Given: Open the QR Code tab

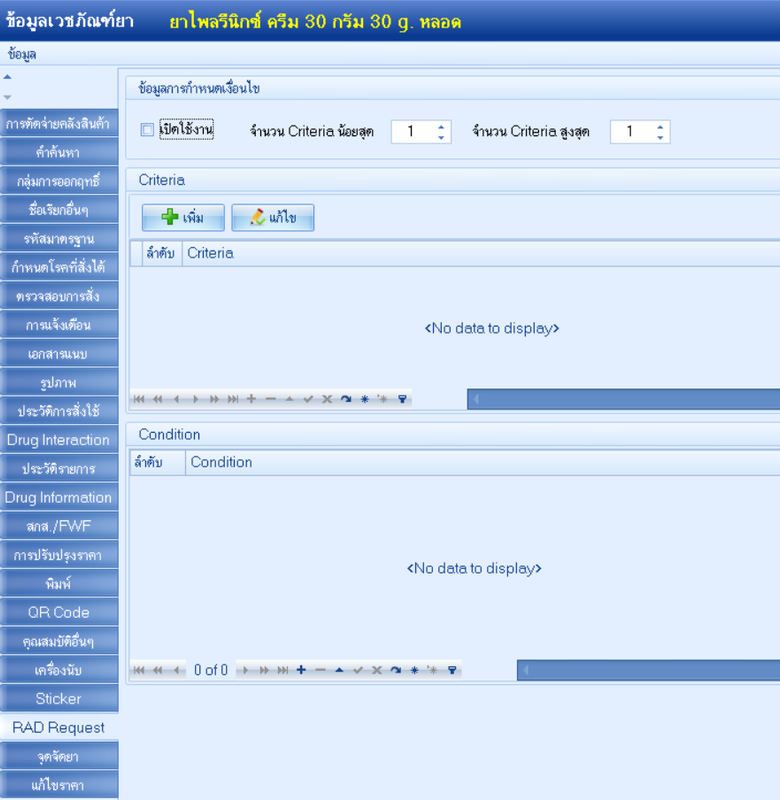Looking at the screenshot, I should 59,612.
